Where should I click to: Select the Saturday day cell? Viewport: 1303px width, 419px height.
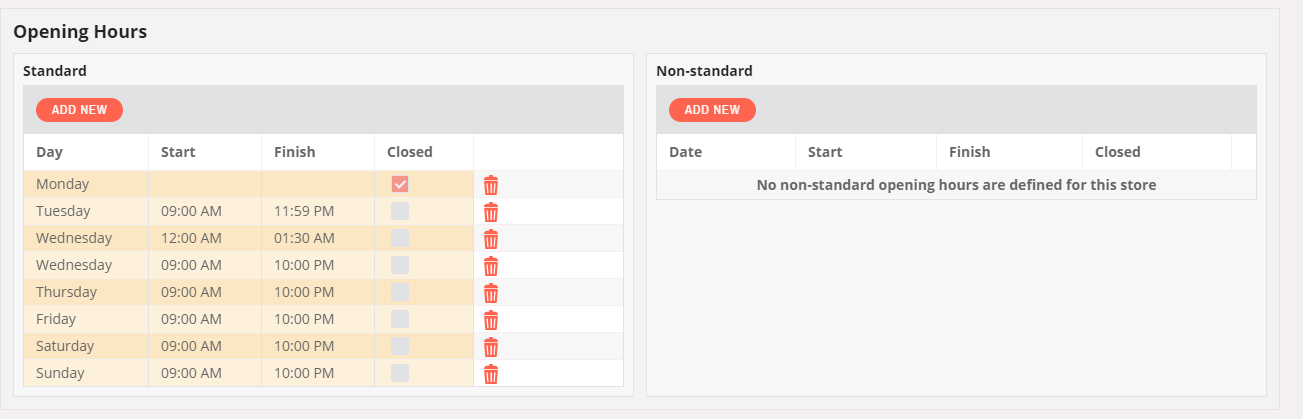(86, 346)
